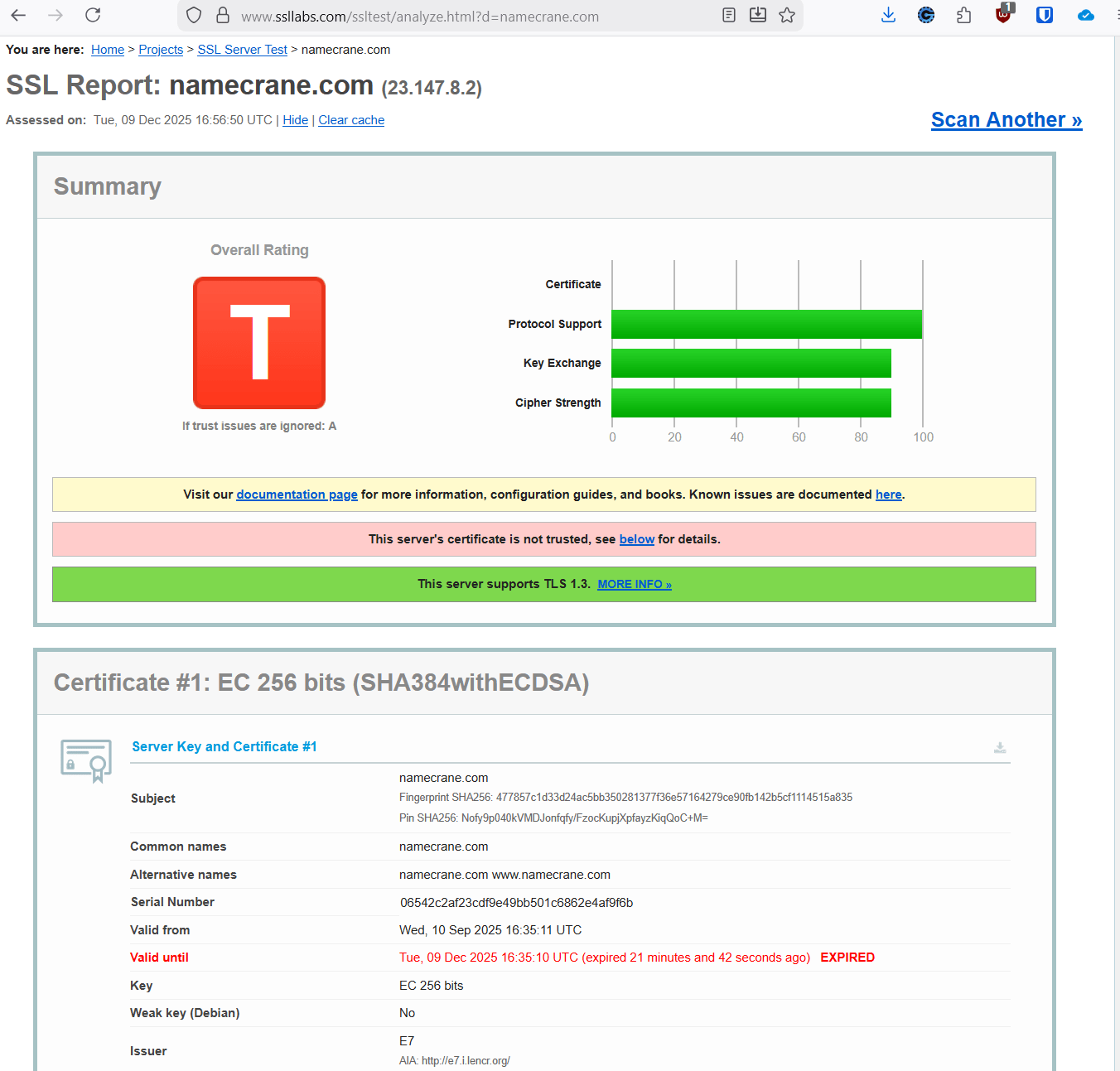Open the shield tracking protection icon

[194, 15]
